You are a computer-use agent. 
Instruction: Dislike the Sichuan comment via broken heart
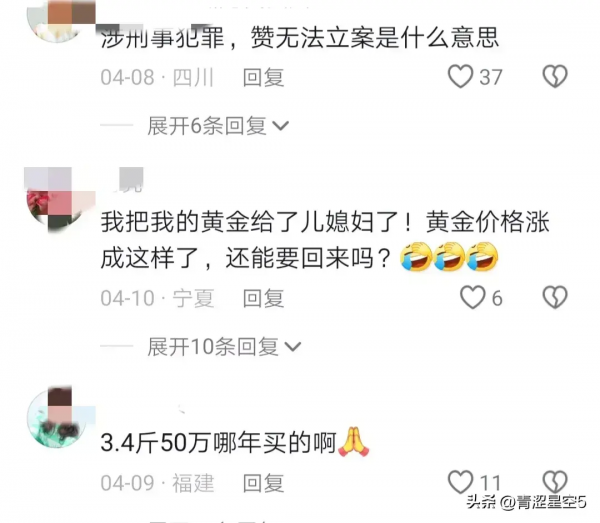pyautogui.click(x=555, y=77)
